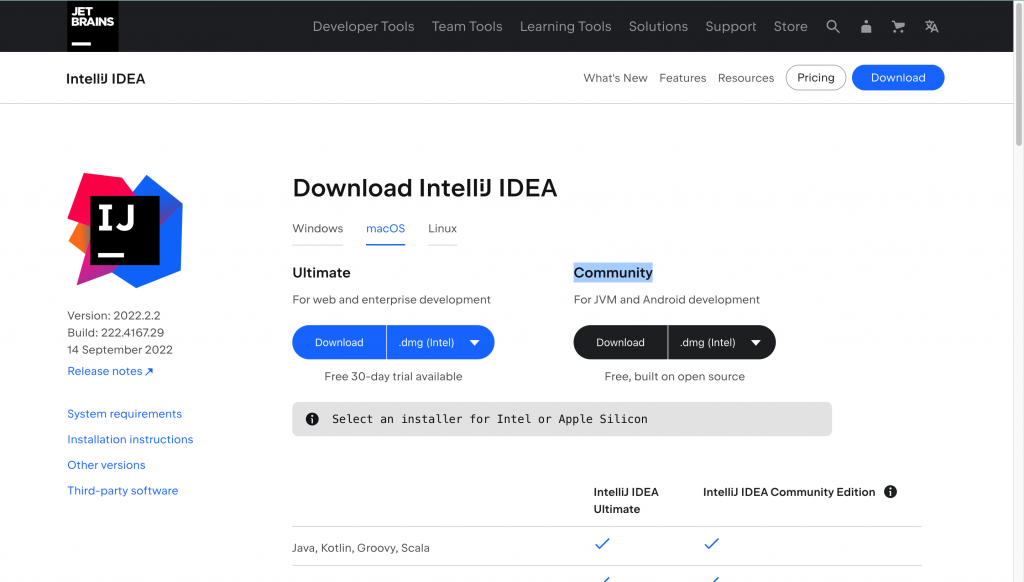1024x582 pixels.
Task: Open the language selector icon
Action: [932, 26]
